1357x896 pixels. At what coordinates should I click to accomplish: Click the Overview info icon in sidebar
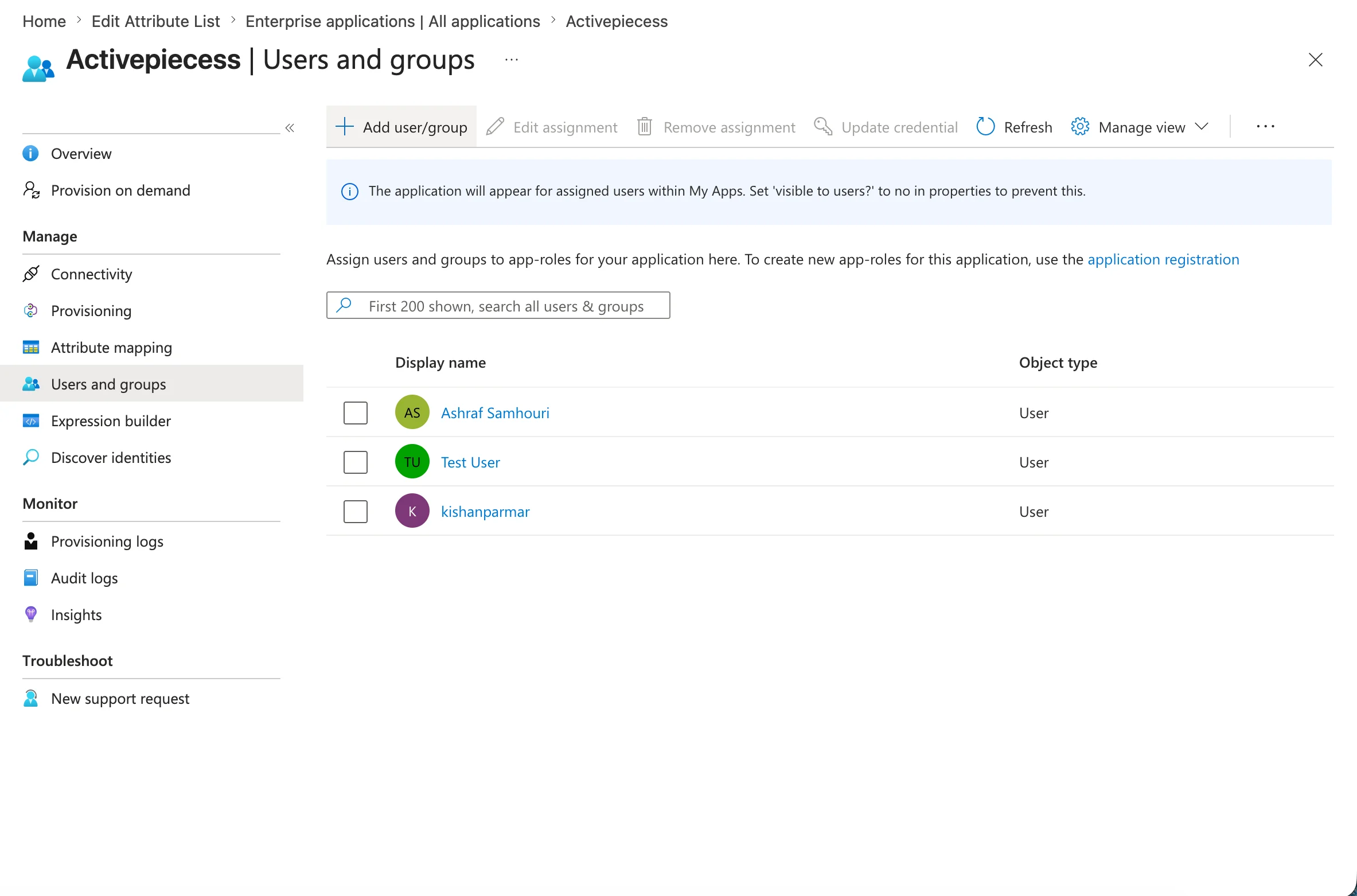point(30,153)
